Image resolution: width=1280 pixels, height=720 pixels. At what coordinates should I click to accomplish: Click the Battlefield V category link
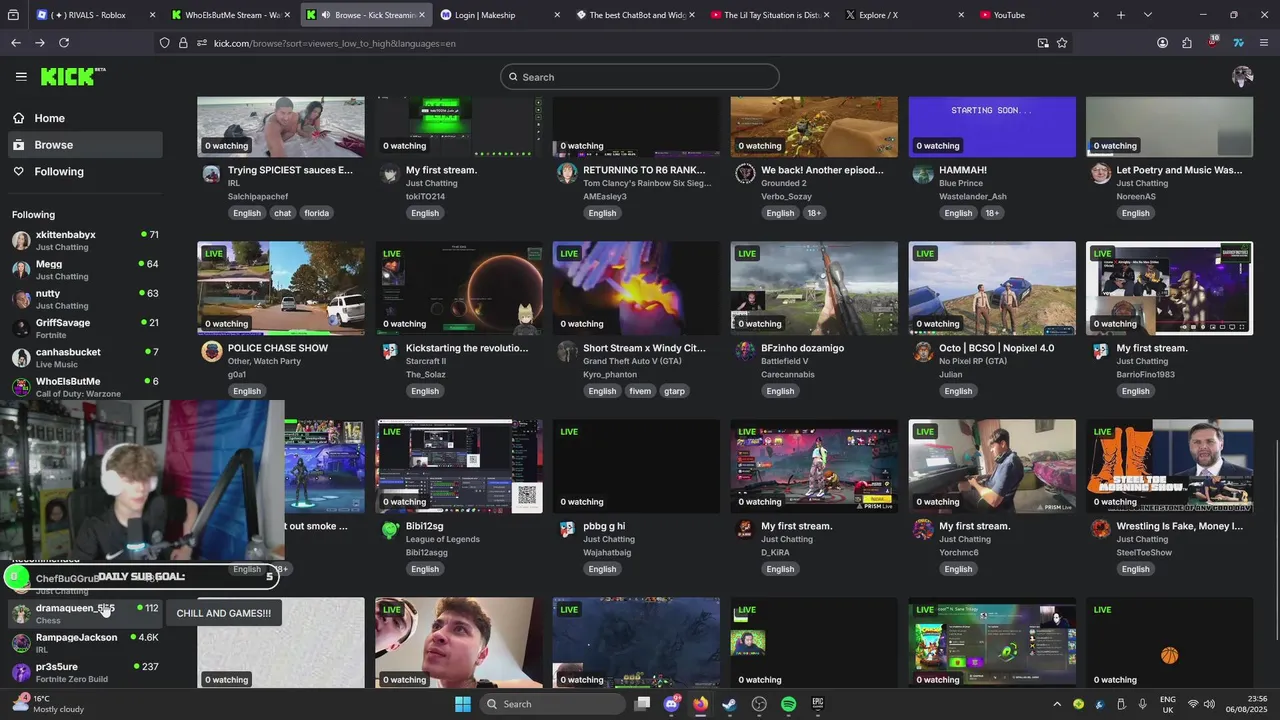tap(785, 361)
